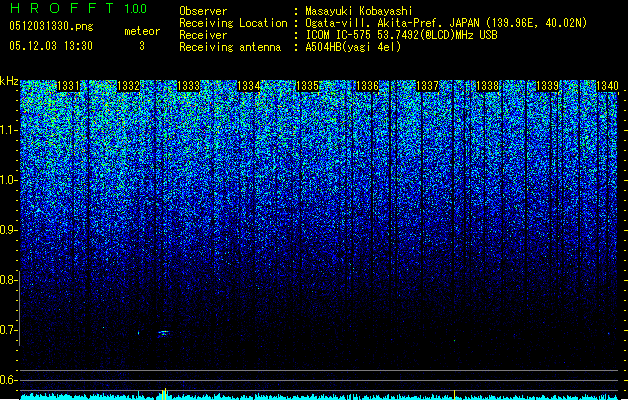Click the bright meteor echo near 0.7 kHz
Screen dimensions: 629x400
pyautogui.click(x=164, y=333)
